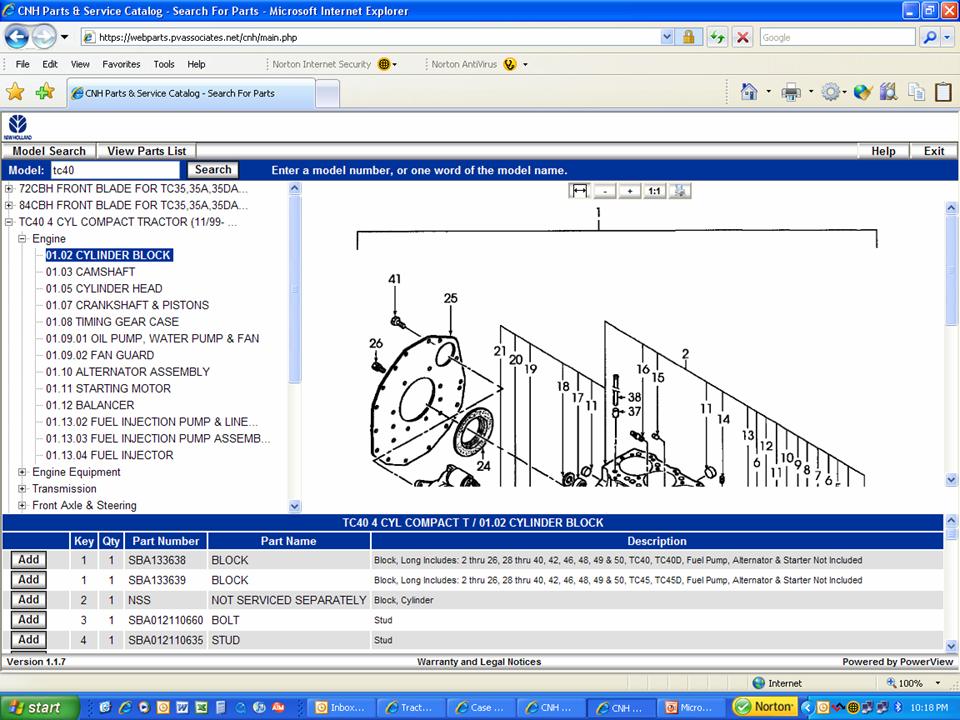
Task: Click the New Holland logo
Action: pos(18,127)
